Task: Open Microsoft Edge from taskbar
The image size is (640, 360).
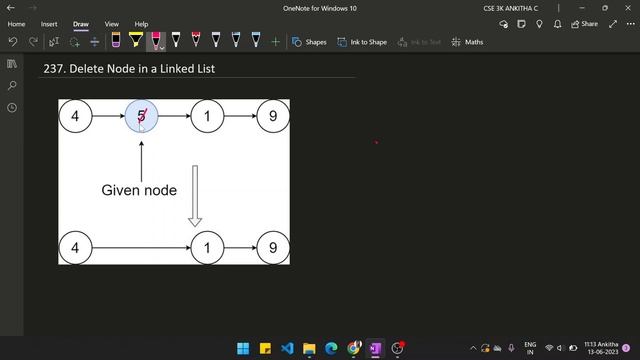Action: pyautogui.click(x=331, y=348)
